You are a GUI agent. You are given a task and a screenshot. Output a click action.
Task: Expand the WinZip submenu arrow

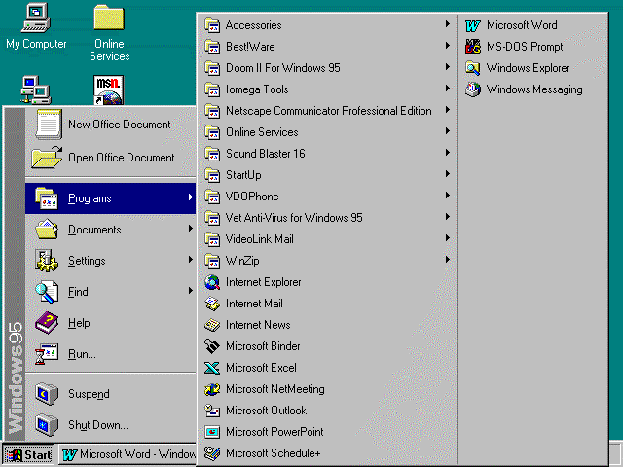pyautogui.click(x=447, y=261)
